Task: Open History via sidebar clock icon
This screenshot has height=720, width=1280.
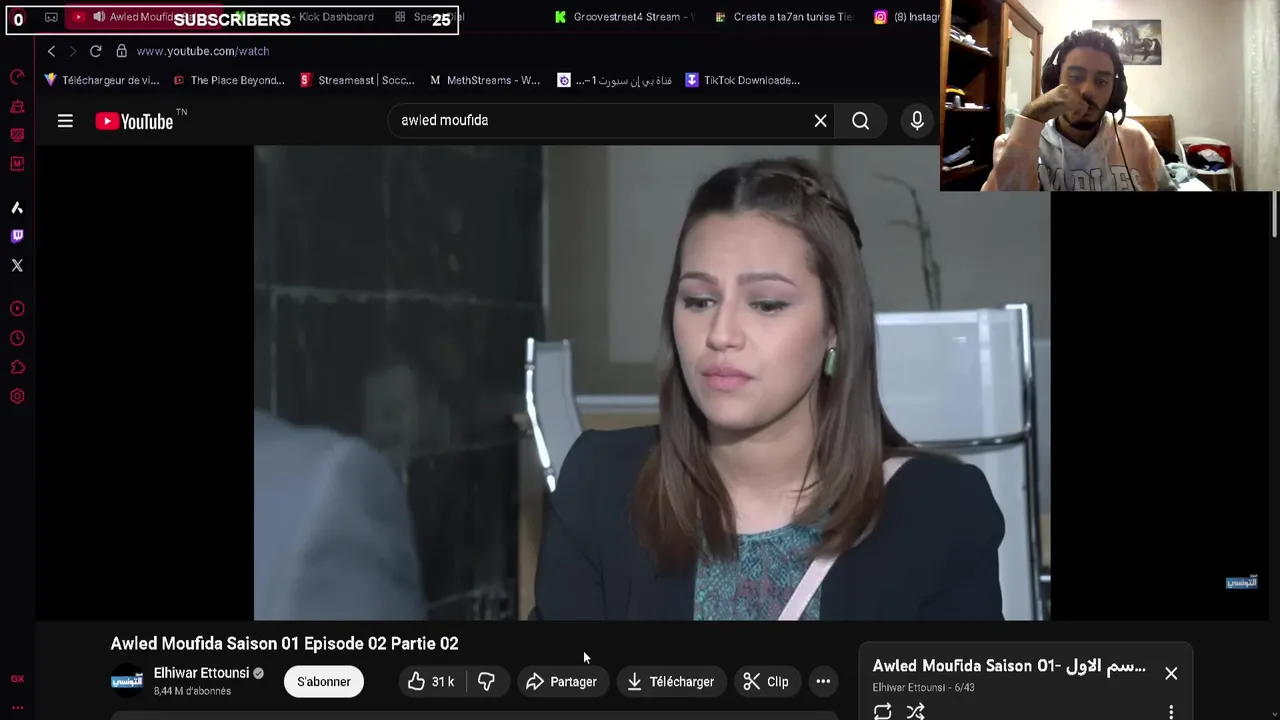Action: [17, 338]
